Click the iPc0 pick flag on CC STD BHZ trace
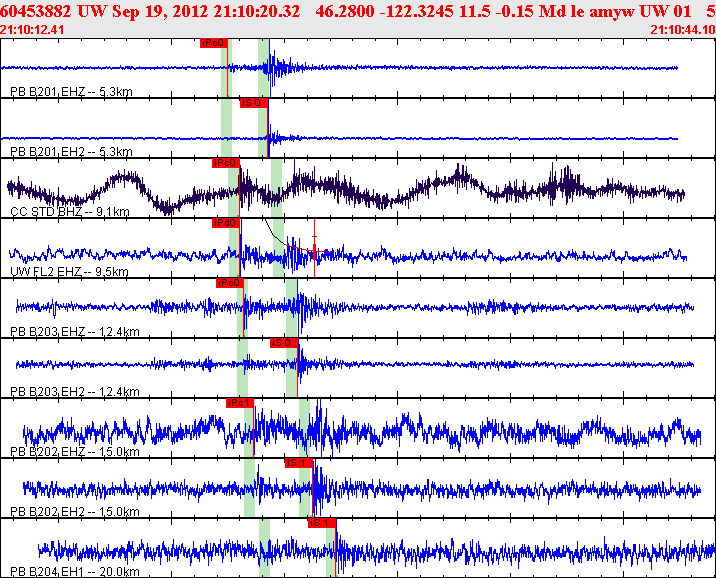The width and height of the screenshot is (716, 578). click(x=225, y=163)
